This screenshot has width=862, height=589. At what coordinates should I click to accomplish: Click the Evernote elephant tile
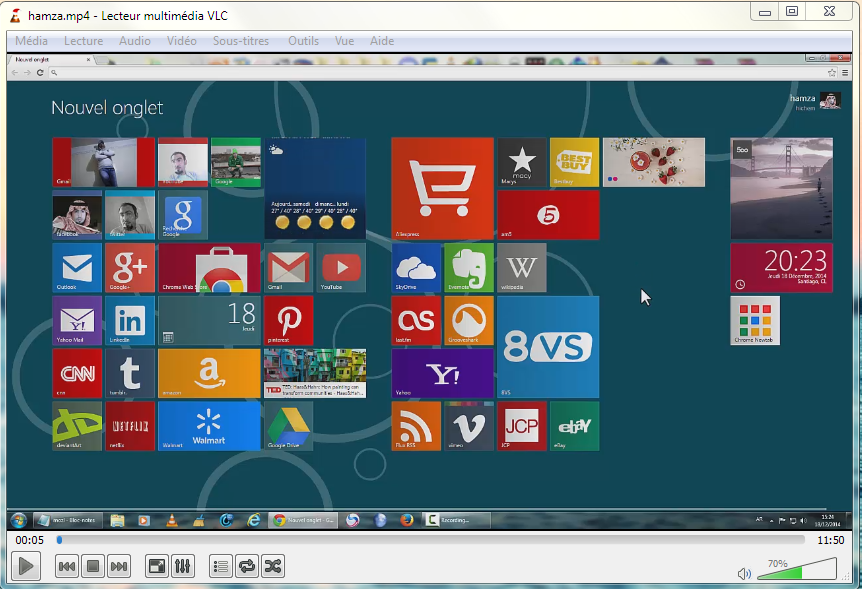click(469, 268)
